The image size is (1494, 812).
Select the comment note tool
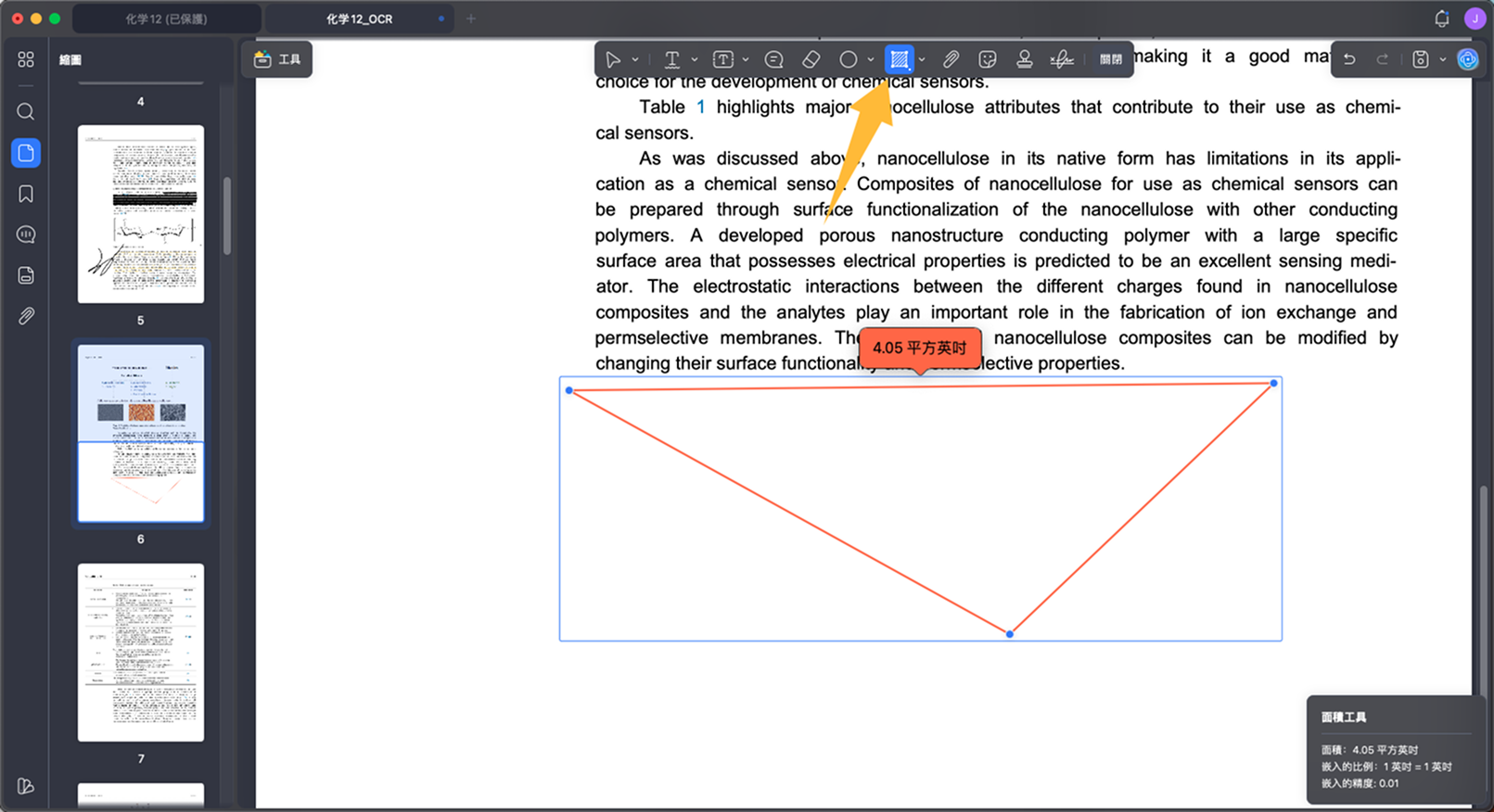[773, 59]
